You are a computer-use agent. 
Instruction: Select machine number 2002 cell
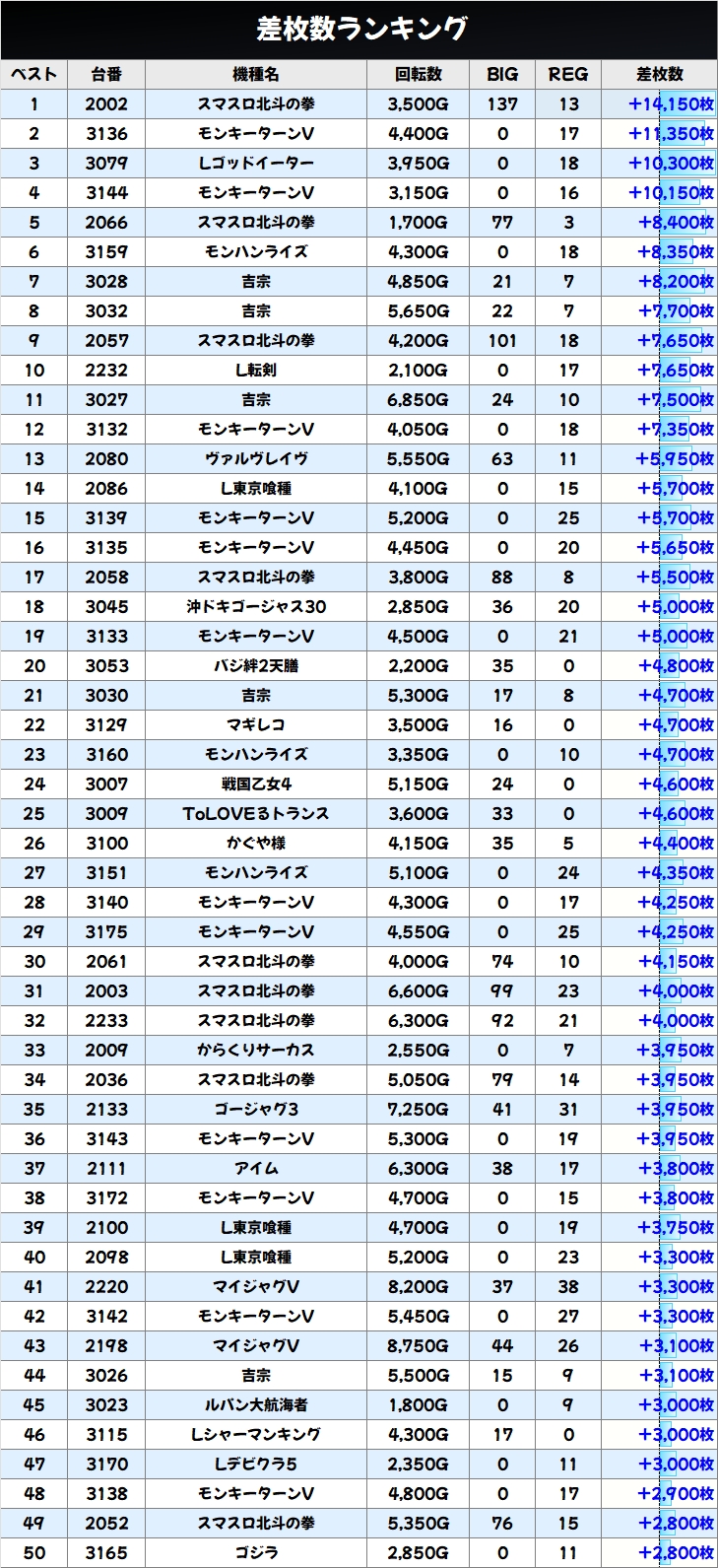(106, 104)
